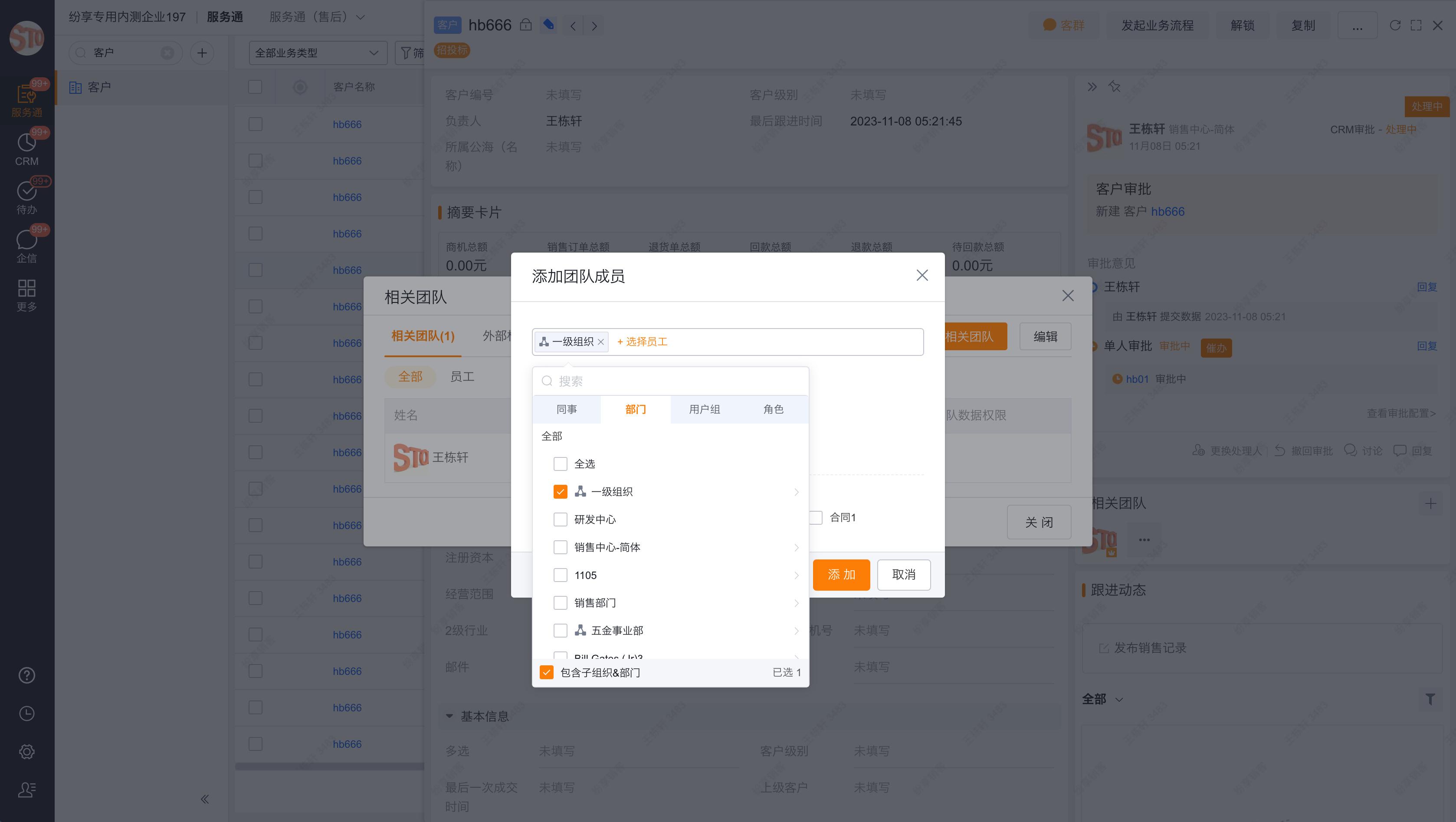
Task: Expand 销售中心-简体 sub-departments arrow
Action: [x=797, y=547]
